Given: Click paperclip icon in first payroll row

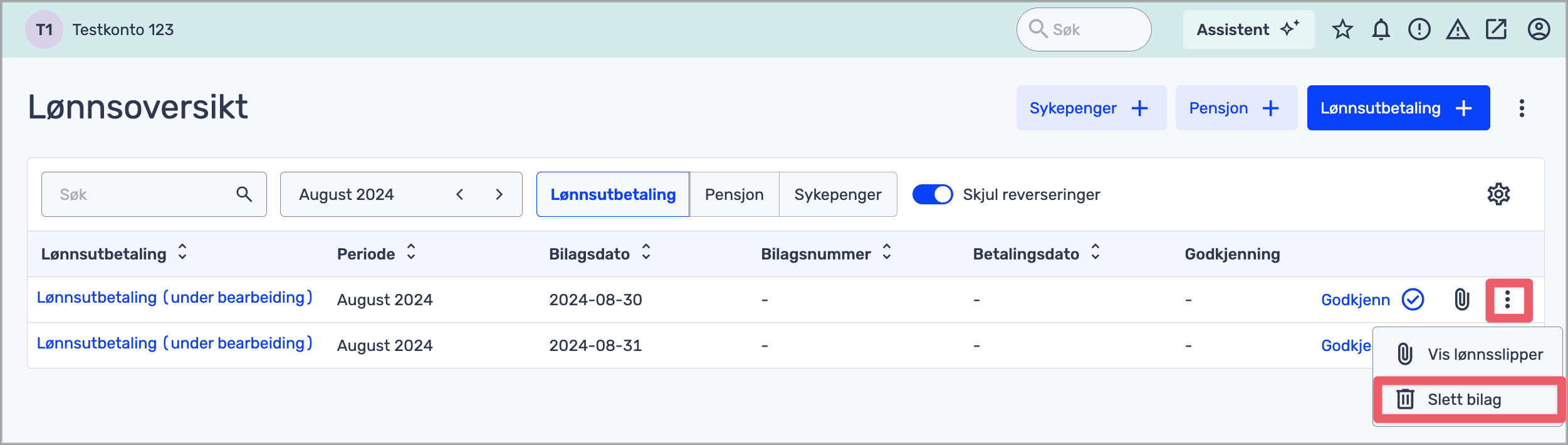Looking at the screenshot, I should point(1461,300).
